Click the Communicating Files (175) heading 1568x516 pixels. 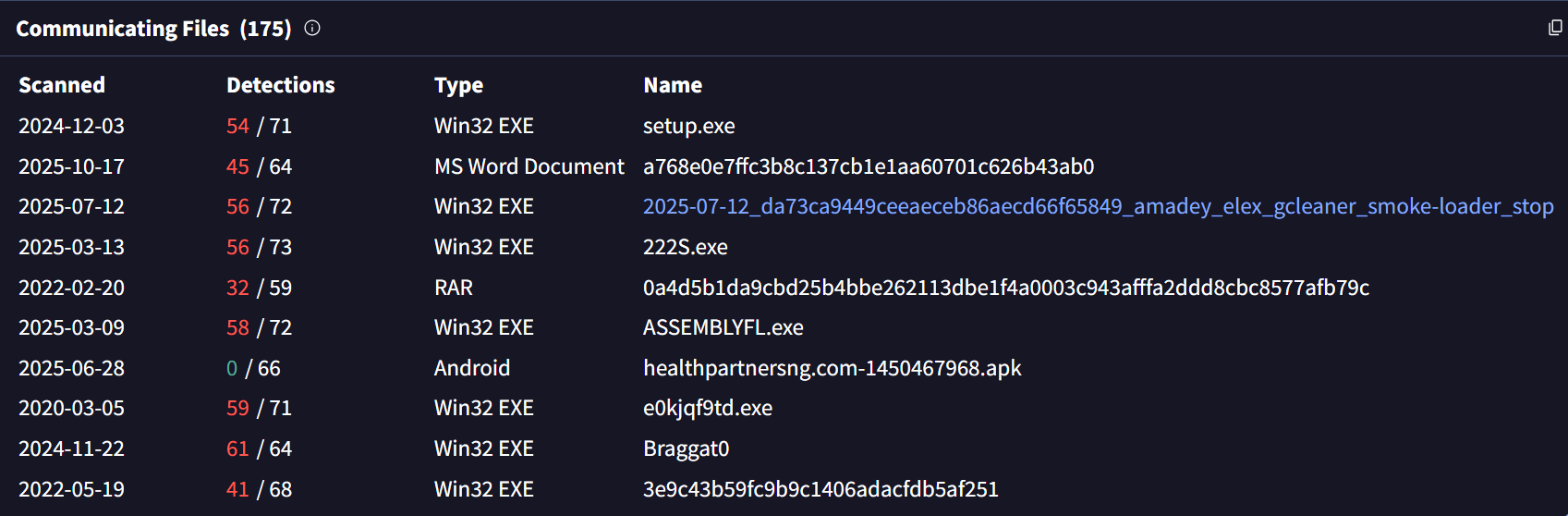point(153,29)
